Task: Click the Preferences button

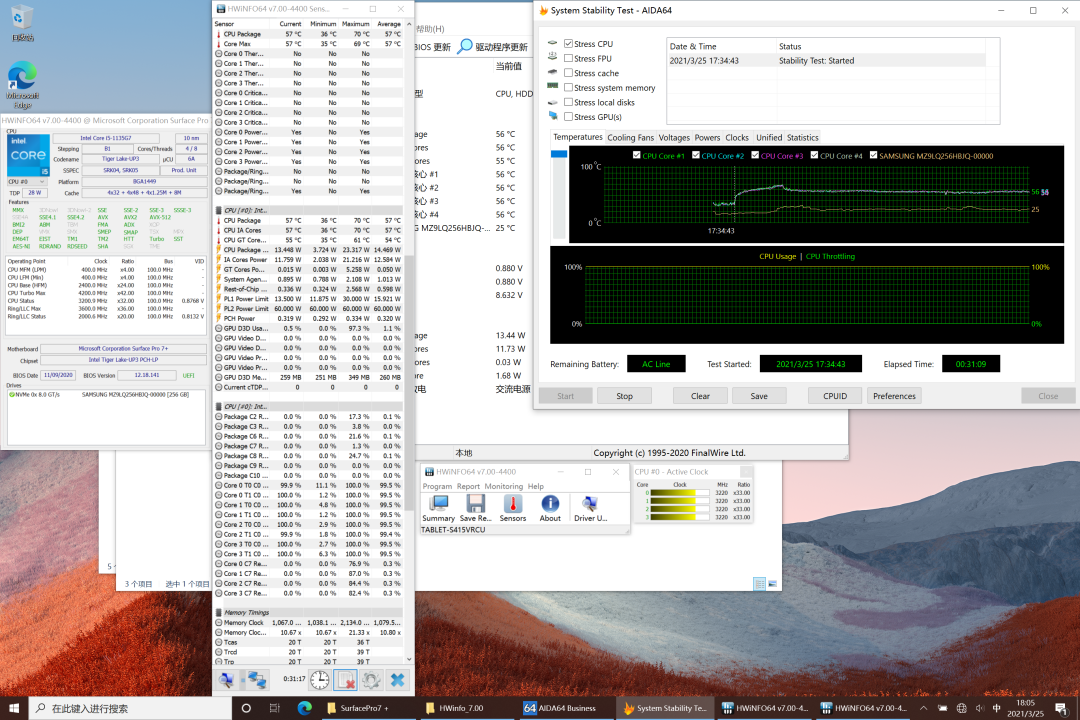Action: 894,396
